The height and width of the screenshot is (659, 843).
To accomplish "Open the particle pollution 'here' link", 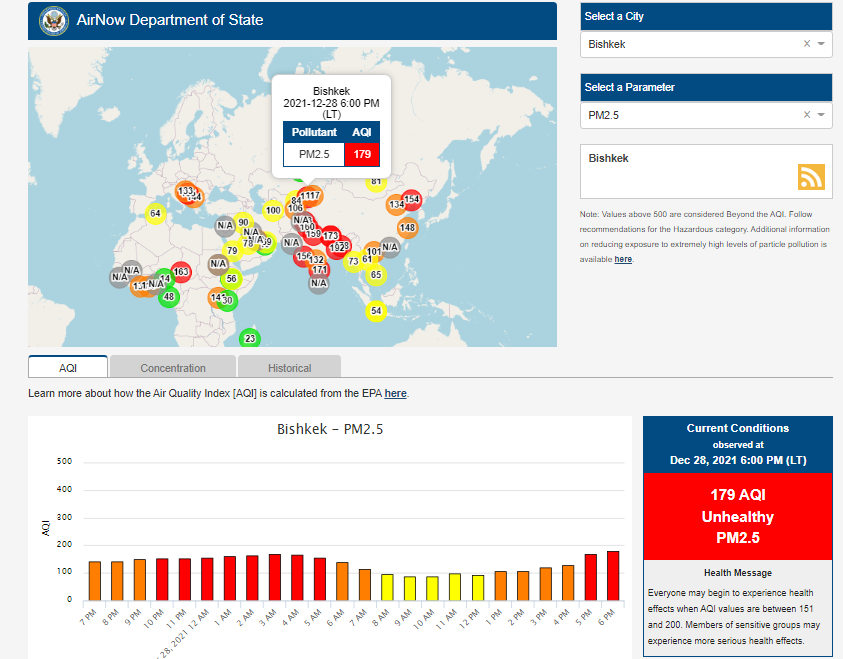I will [x=623, y=259].
